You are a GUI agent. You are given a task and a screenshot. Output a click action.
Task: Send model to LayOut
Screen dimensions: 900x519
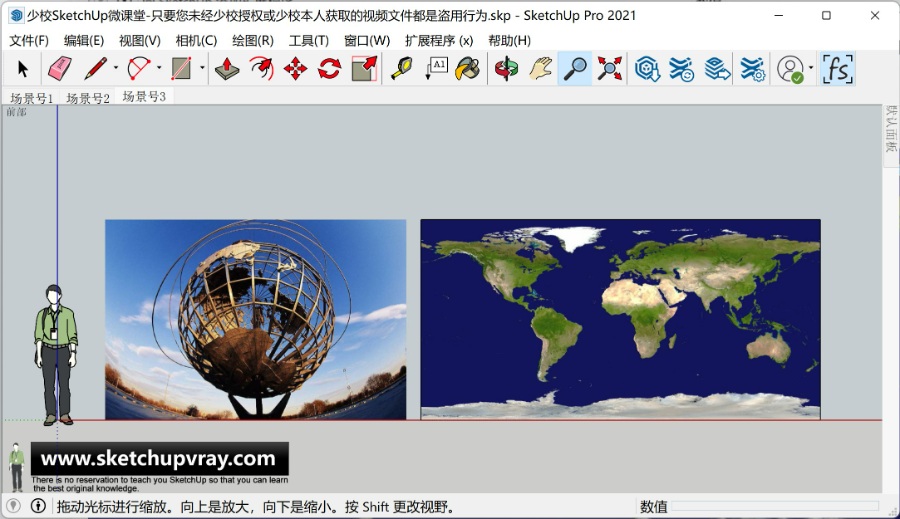[x=717, y=69]
